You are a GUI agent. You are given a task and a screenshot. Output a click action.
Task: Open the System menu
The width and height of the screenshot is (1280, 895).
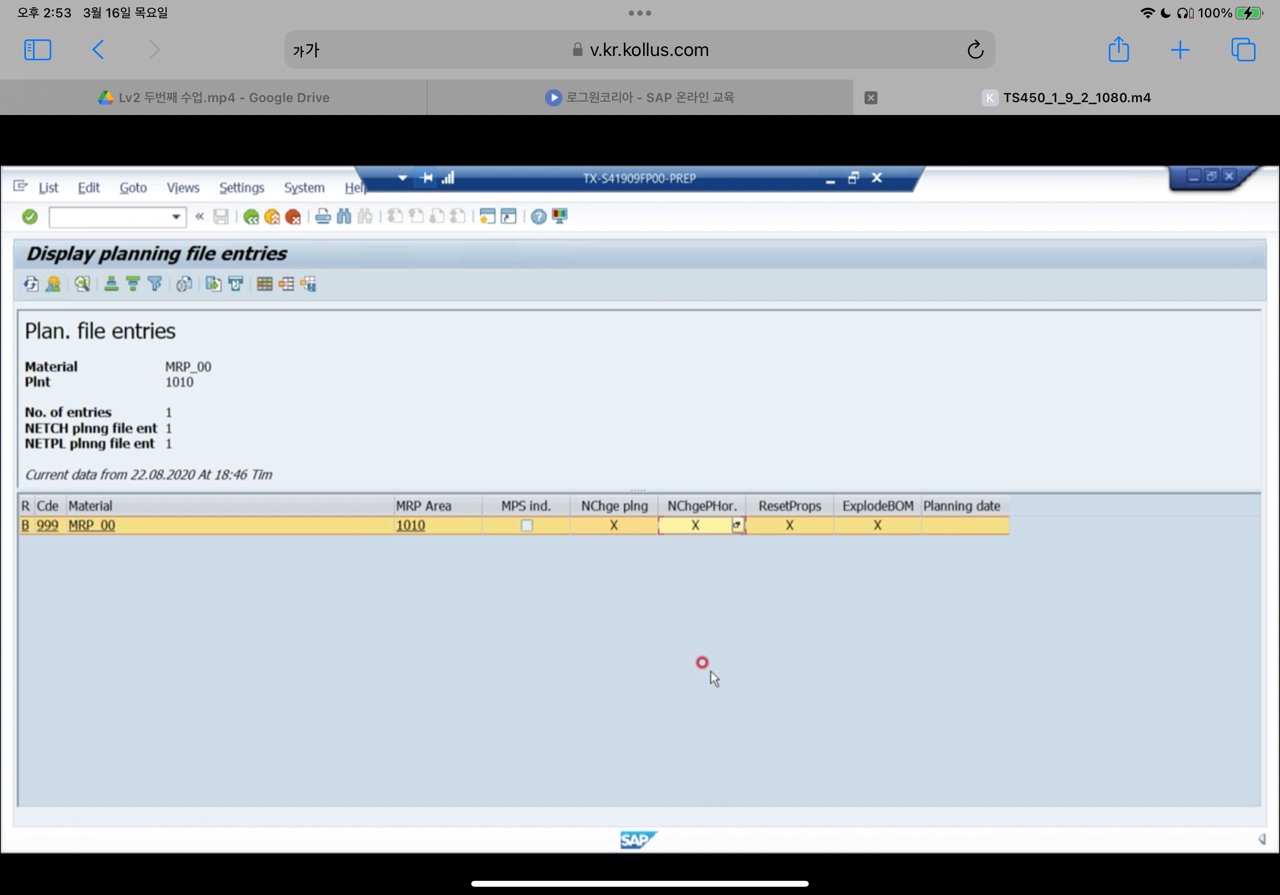point(304,187)
